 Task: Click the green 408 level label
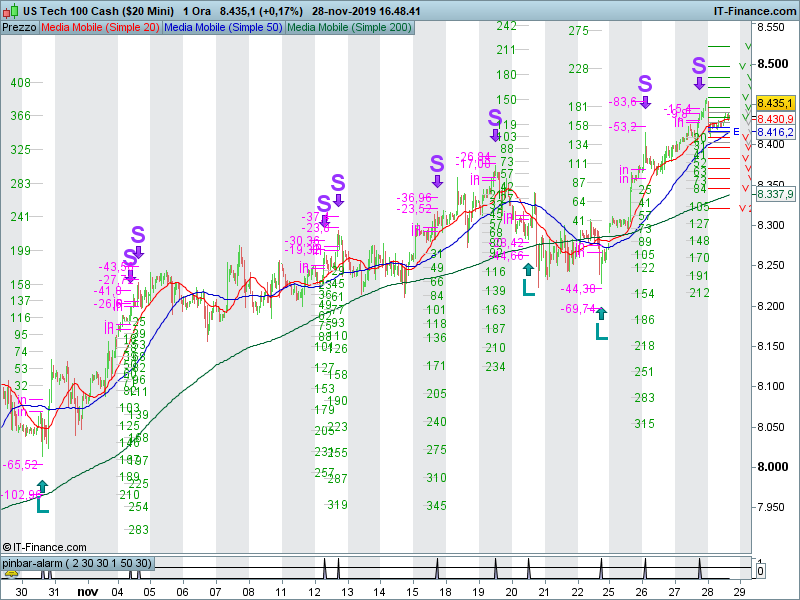coord(20,83)
